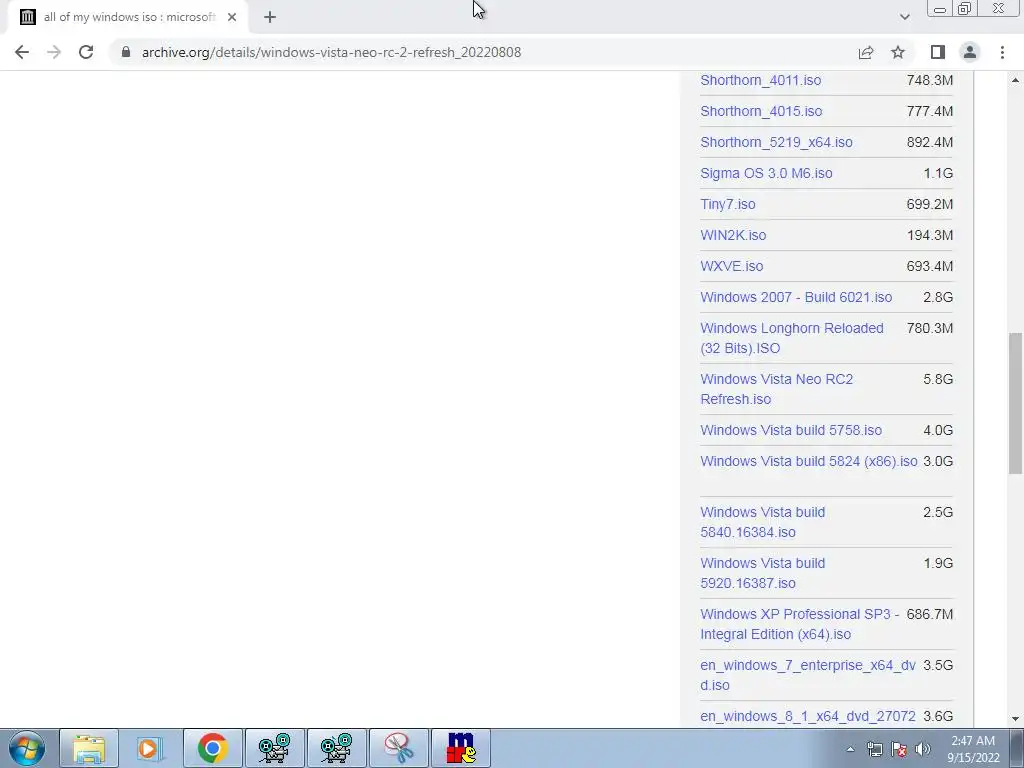Open Chrome three-dot menu
1024x768 pixels.
[1002, 52]
